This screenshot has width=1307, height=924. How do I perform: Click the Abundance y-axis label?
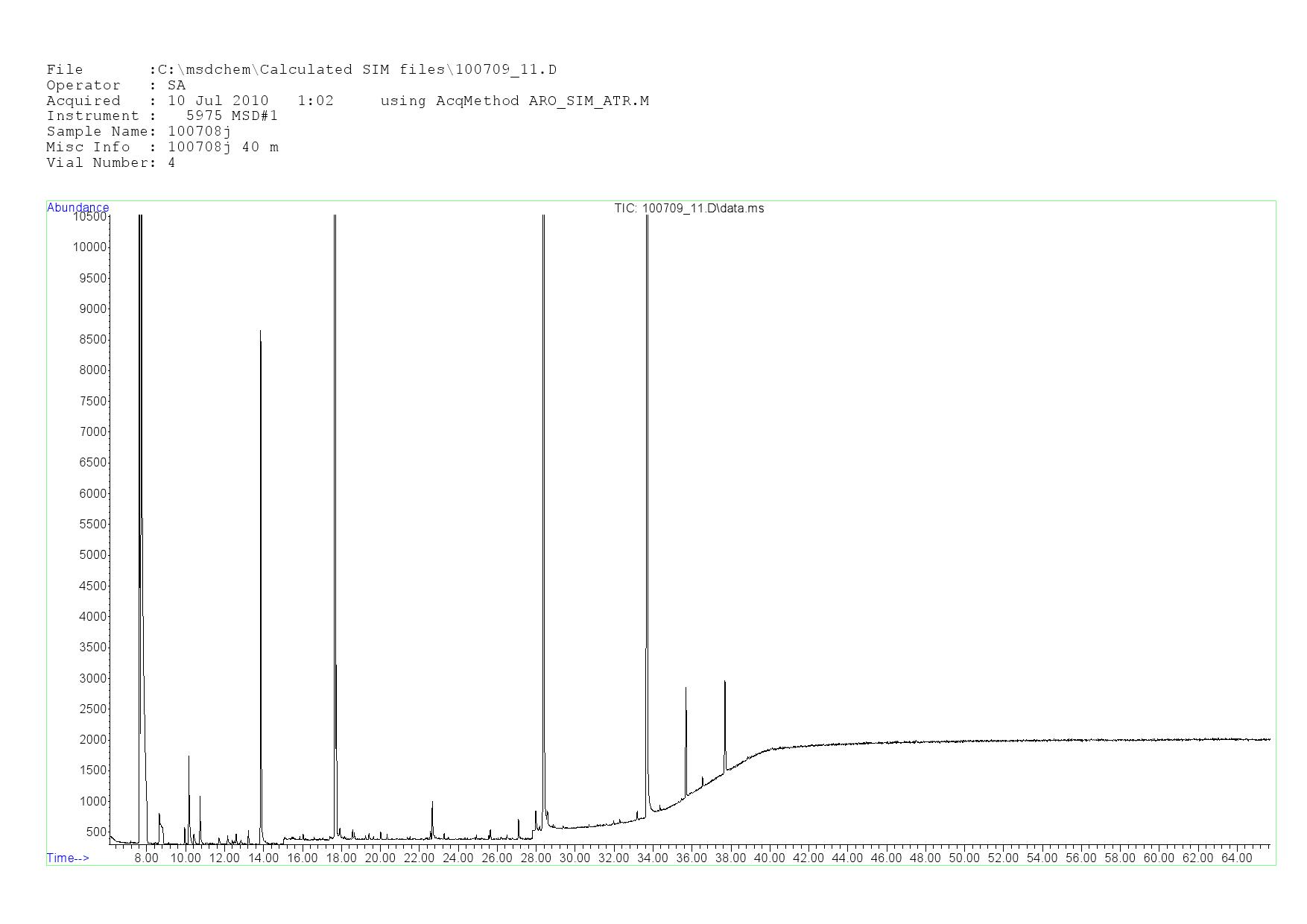pos(77,207)
